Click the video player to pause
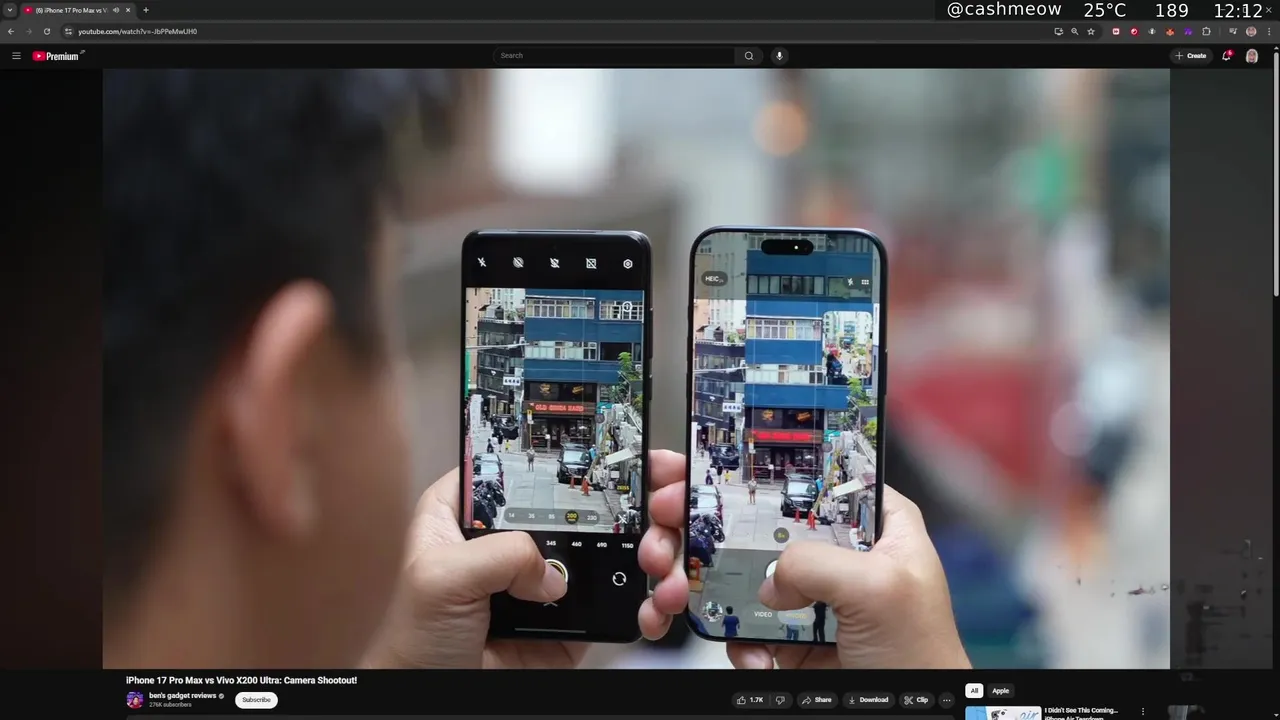Viewport: 1280px width, 720px height. (636, 368)
